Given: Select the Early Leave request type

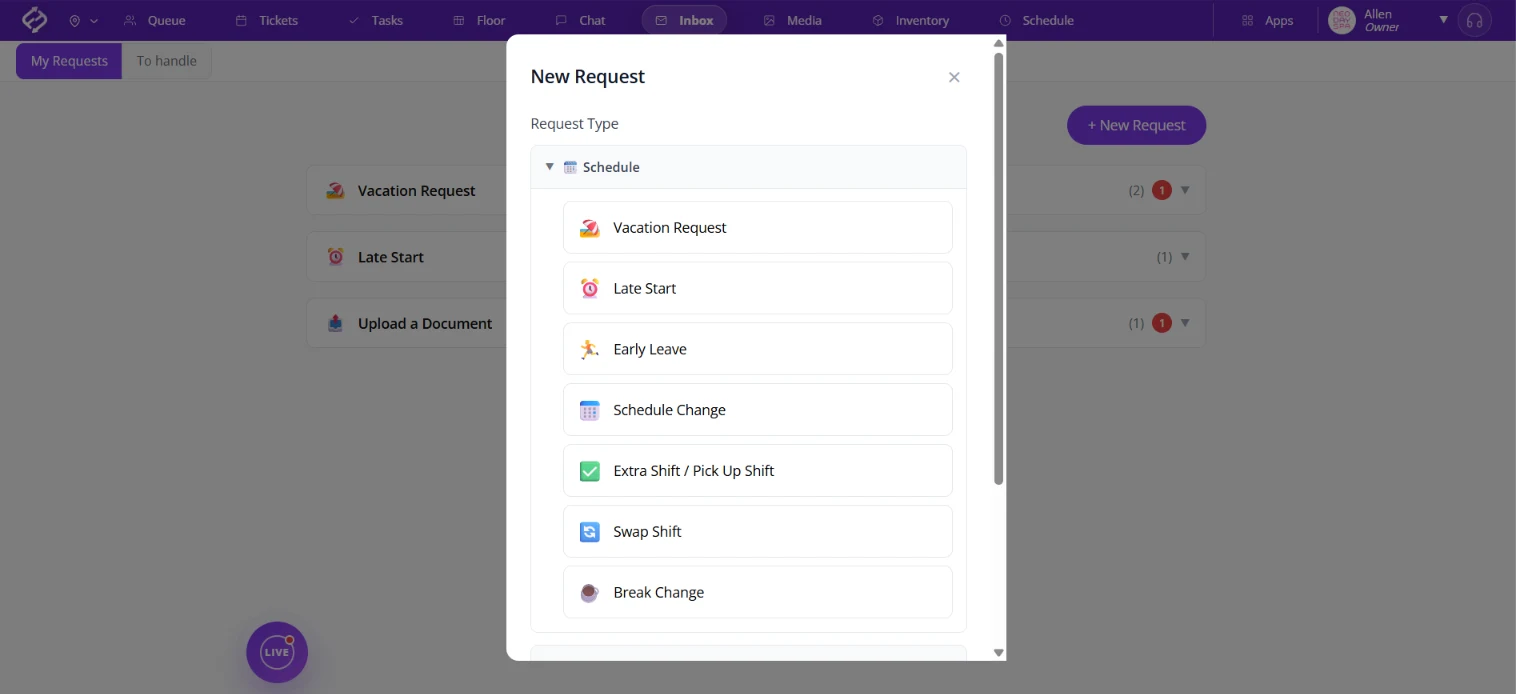Looking at the screenshot, I should tap(758, 349).
